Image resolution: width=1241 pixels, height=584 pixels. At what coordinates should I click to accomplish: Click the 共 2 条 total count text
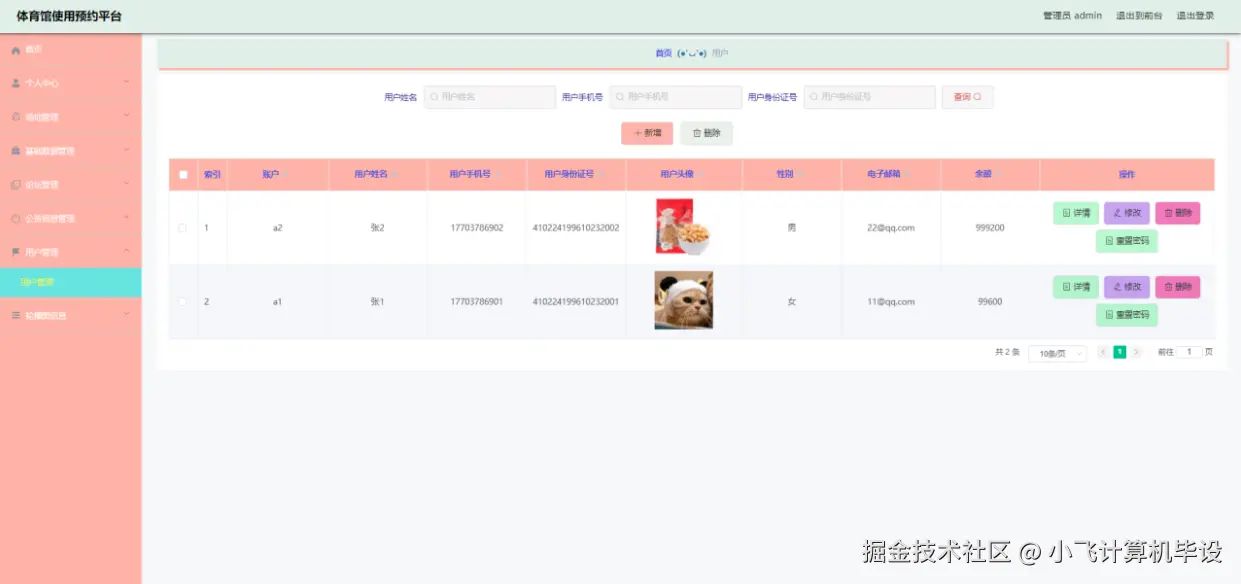click(1007, 352)
